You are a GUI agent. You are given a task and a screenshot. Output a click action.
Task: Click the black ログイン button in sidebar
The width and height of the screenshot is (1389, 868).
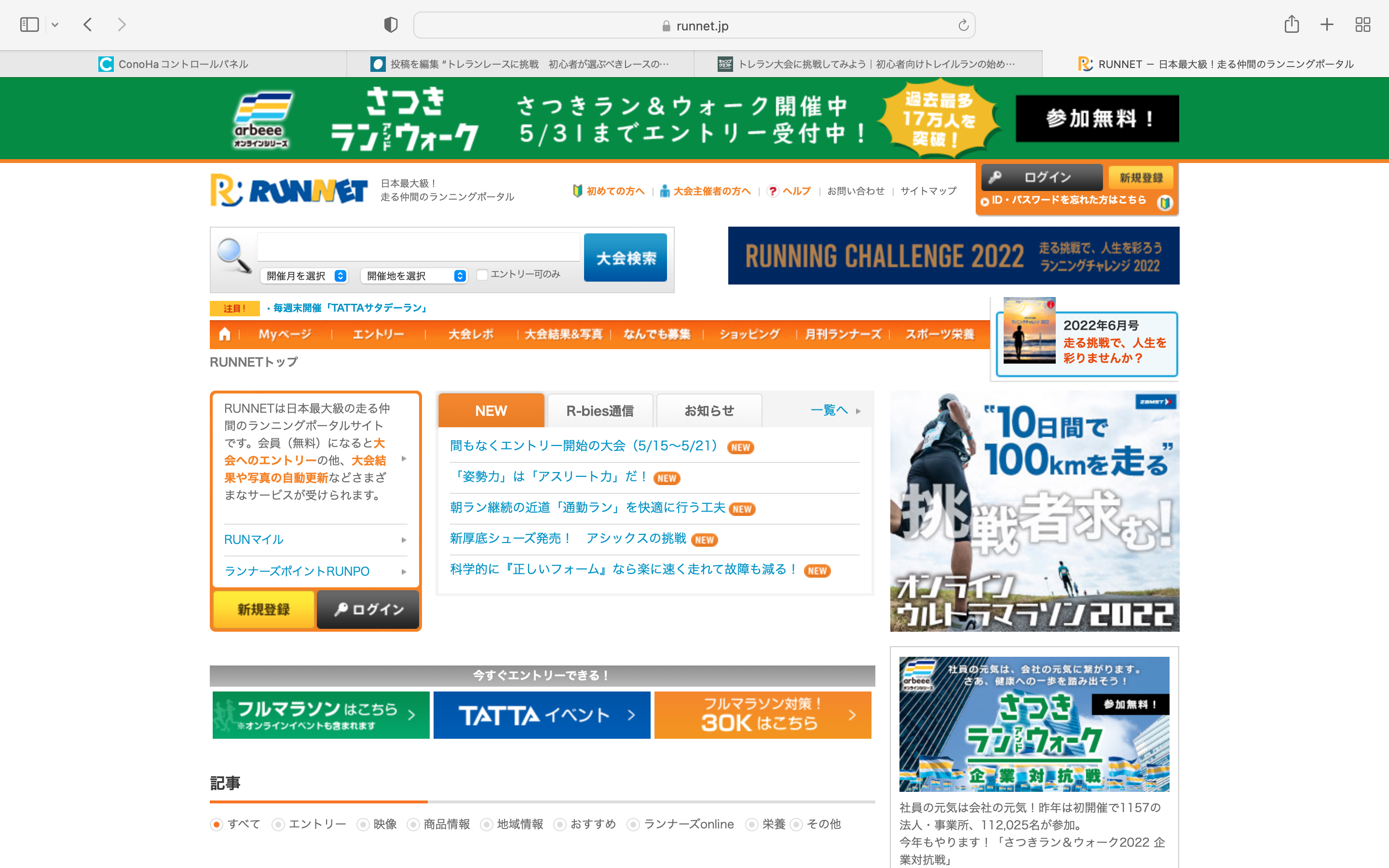coord(368,609)
